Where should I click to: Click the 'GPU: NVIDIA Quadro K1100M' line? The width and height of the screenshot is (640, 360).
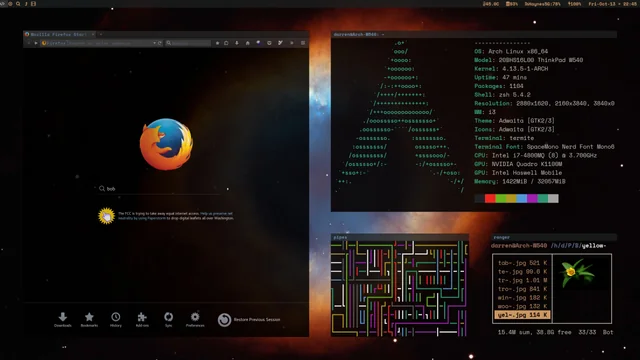(518, 164)
